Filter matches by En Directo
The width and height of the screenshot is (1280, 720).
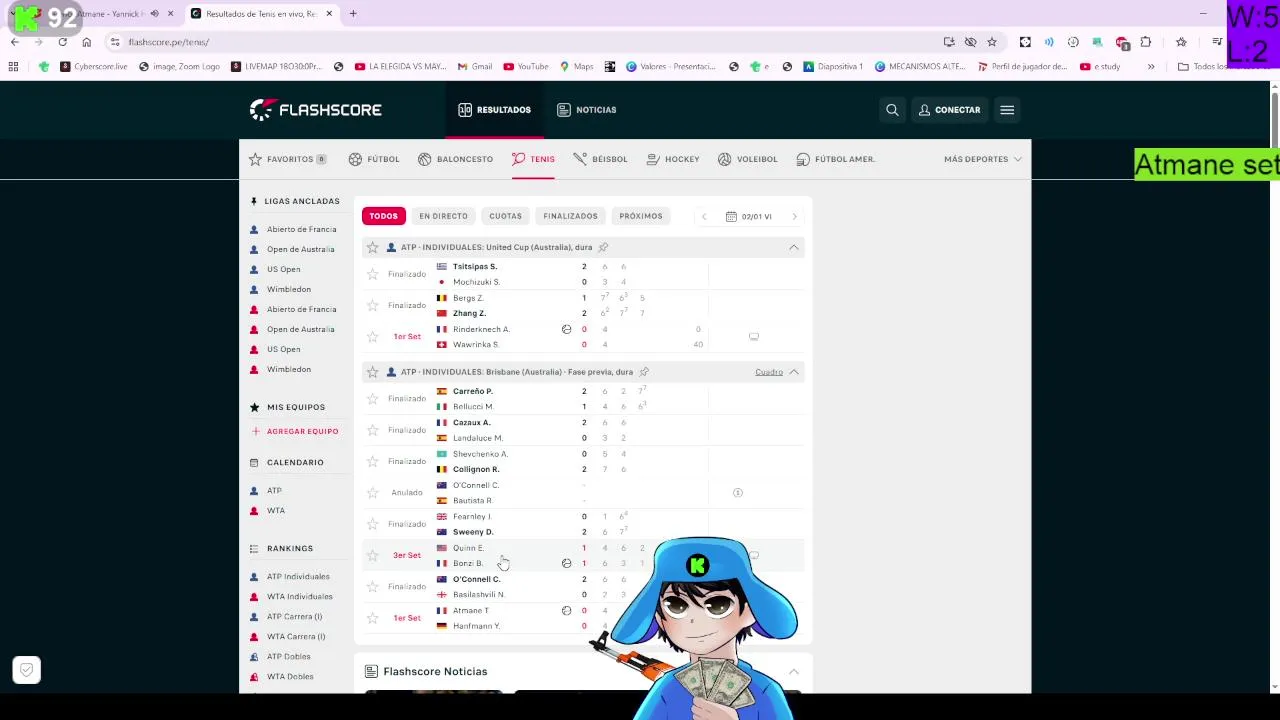point(443,216)
